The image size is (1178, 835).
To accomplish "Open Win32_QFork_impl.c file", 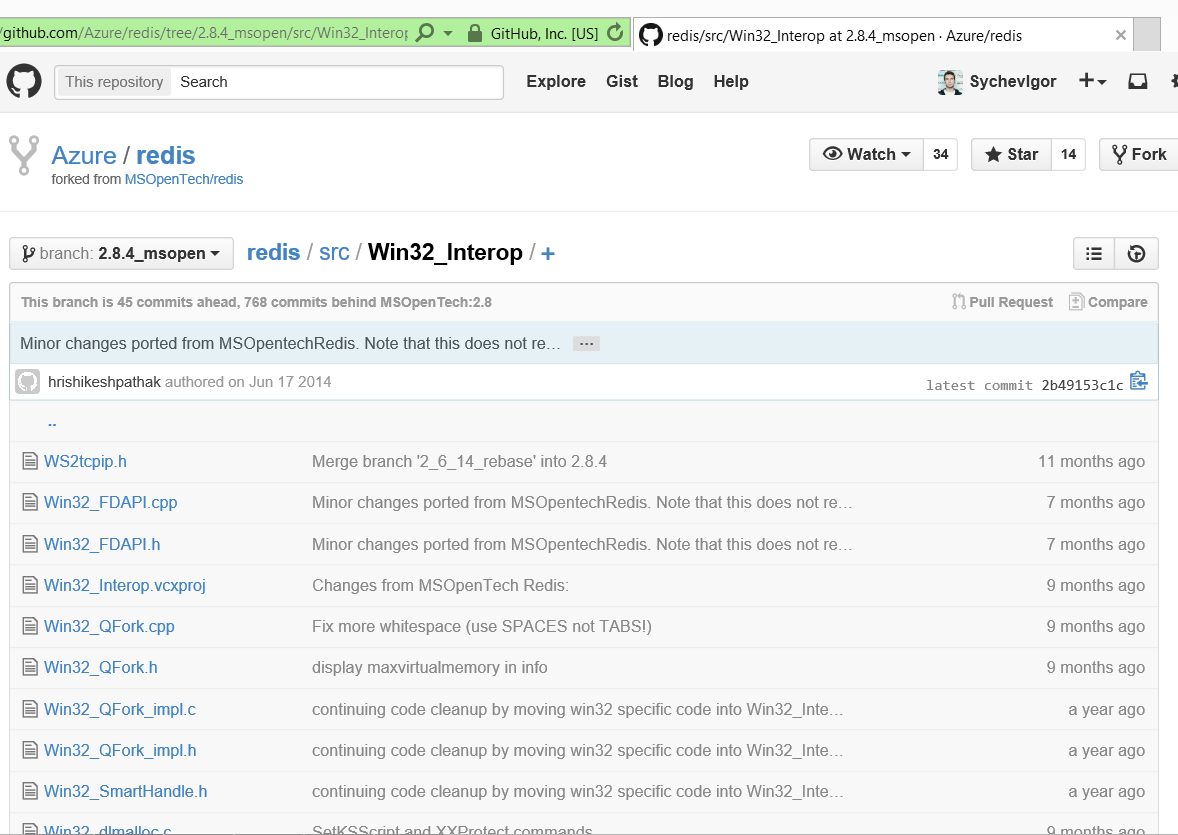I will [x=119, y=709].
